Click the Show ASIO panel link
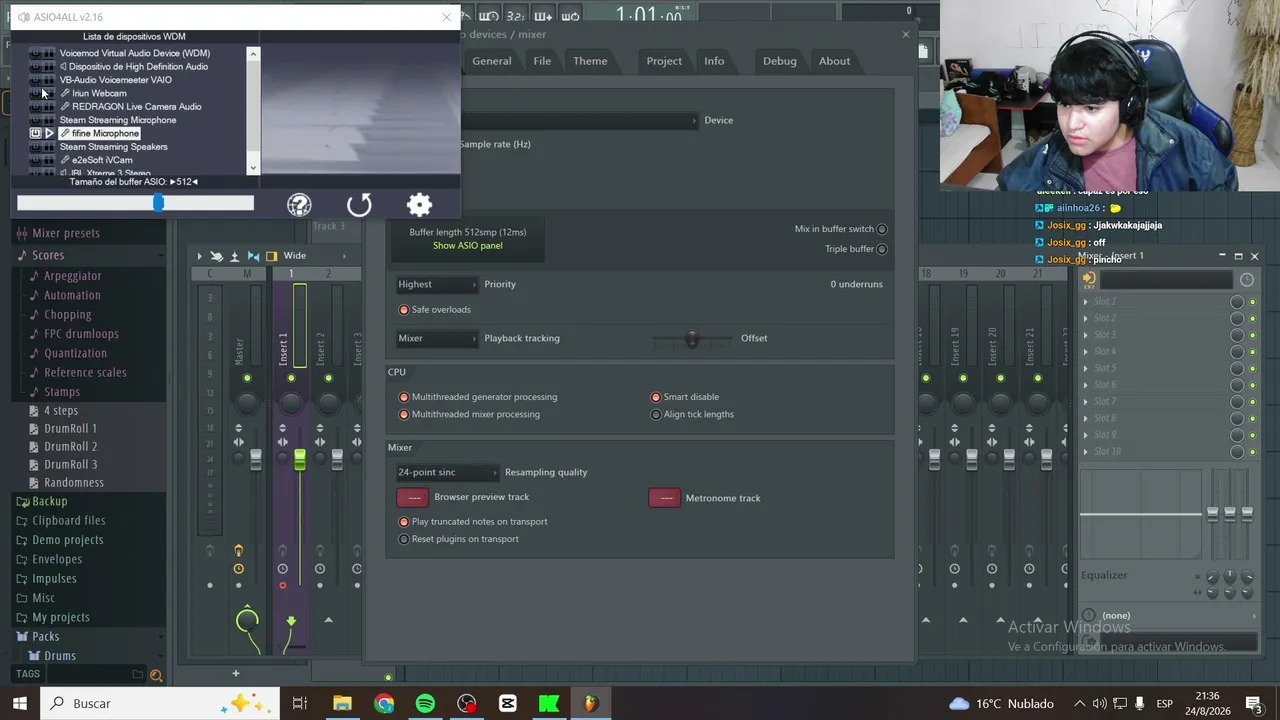 pyautogui.click(x=468, y=246)
